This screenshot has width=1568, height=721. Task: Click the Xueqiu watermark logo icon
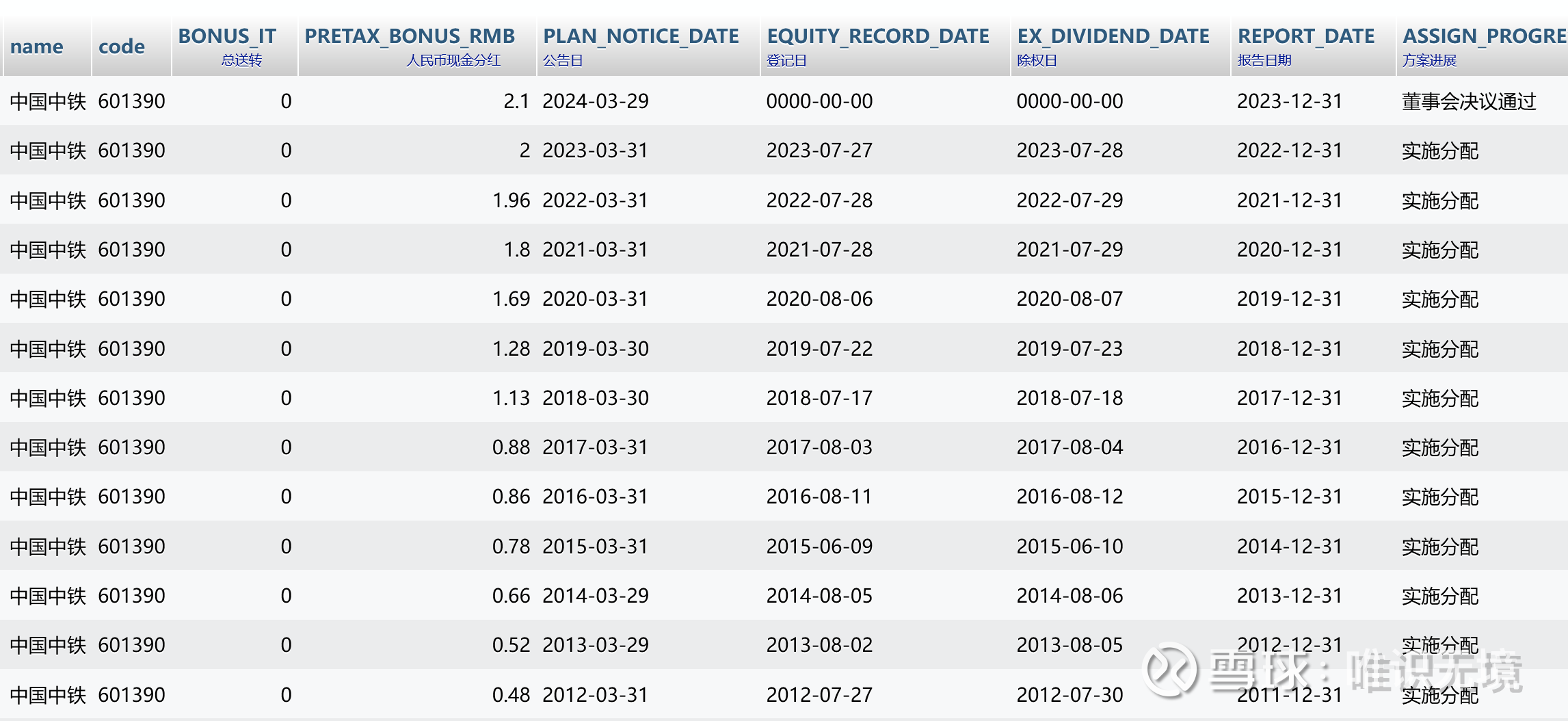coord(1170,670)
